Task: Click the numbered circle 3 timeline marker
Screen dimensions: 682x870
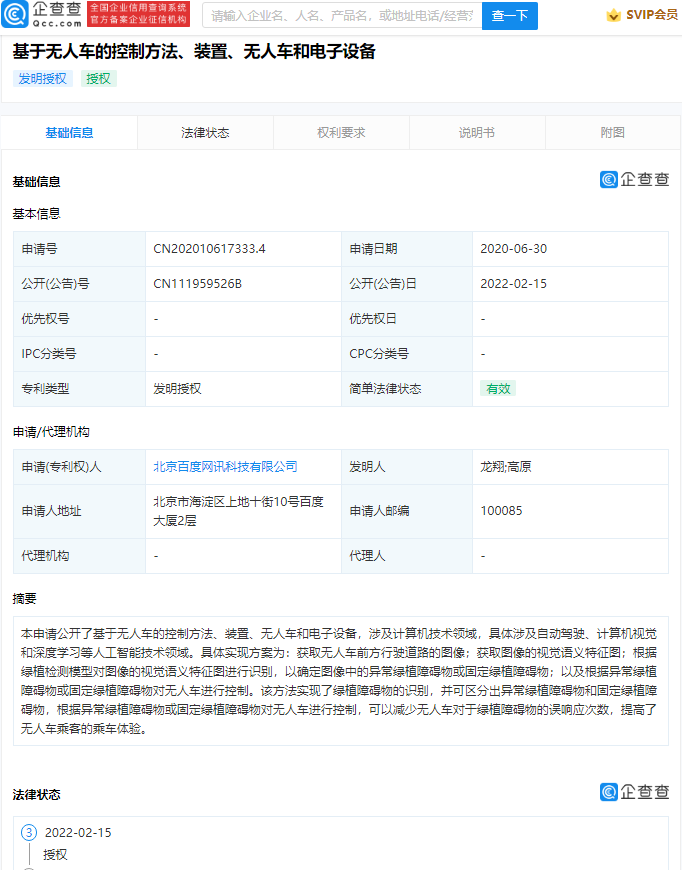Action: [29, 832]
